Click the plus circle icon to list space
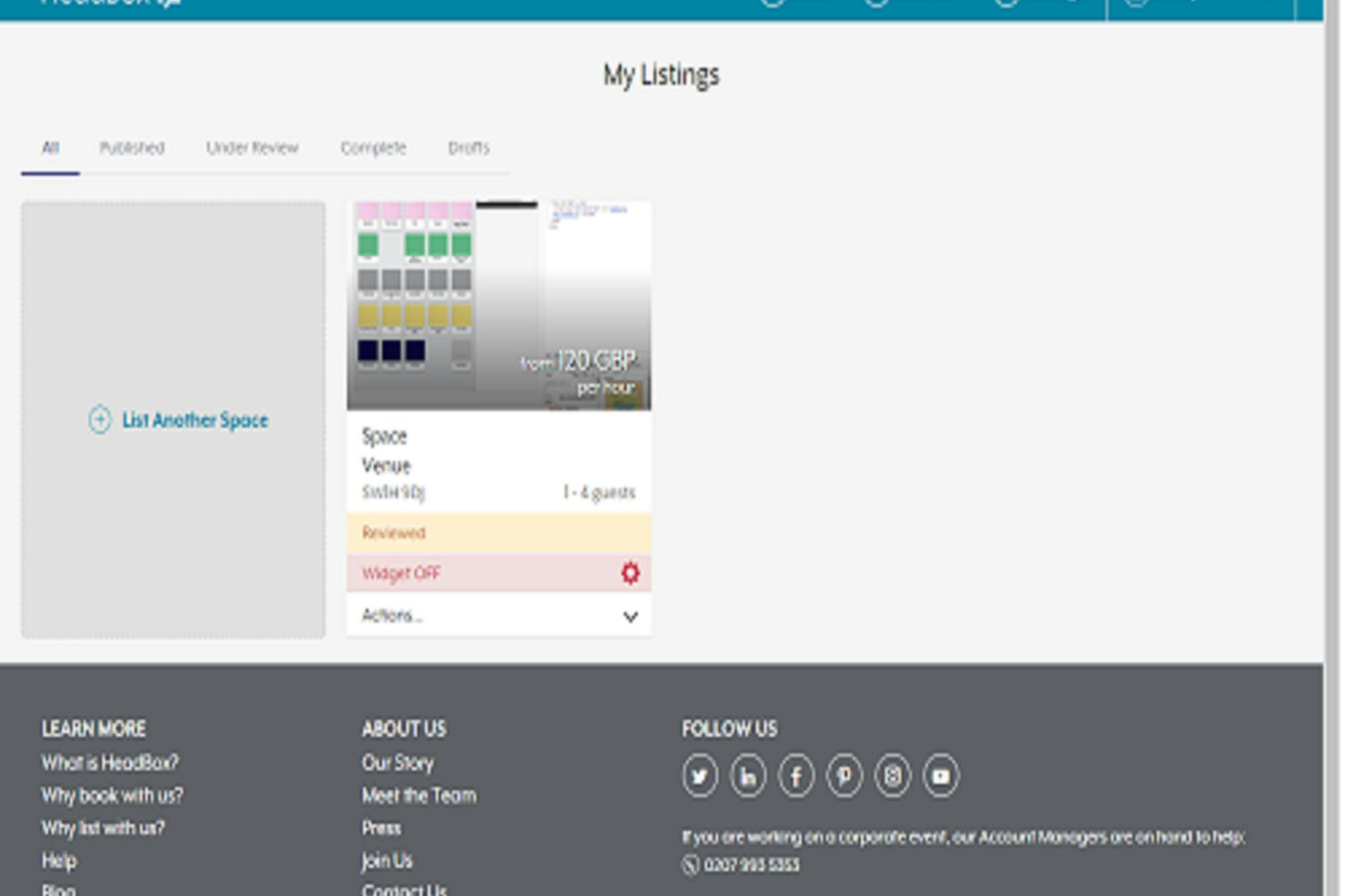The image size is (1345, 896). [100, 420]
